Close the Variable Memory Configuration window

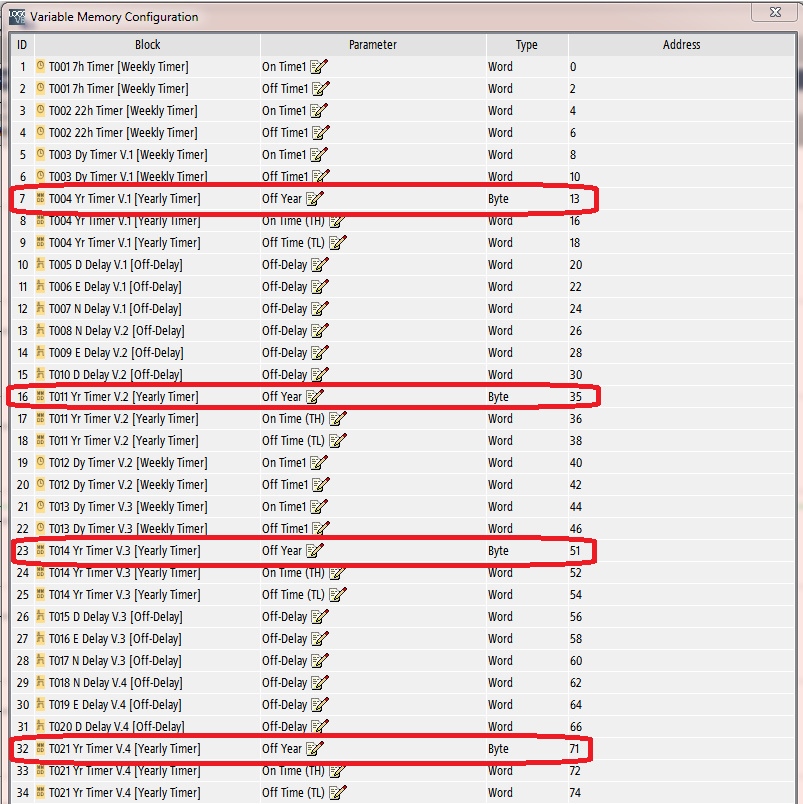[775, 12]
